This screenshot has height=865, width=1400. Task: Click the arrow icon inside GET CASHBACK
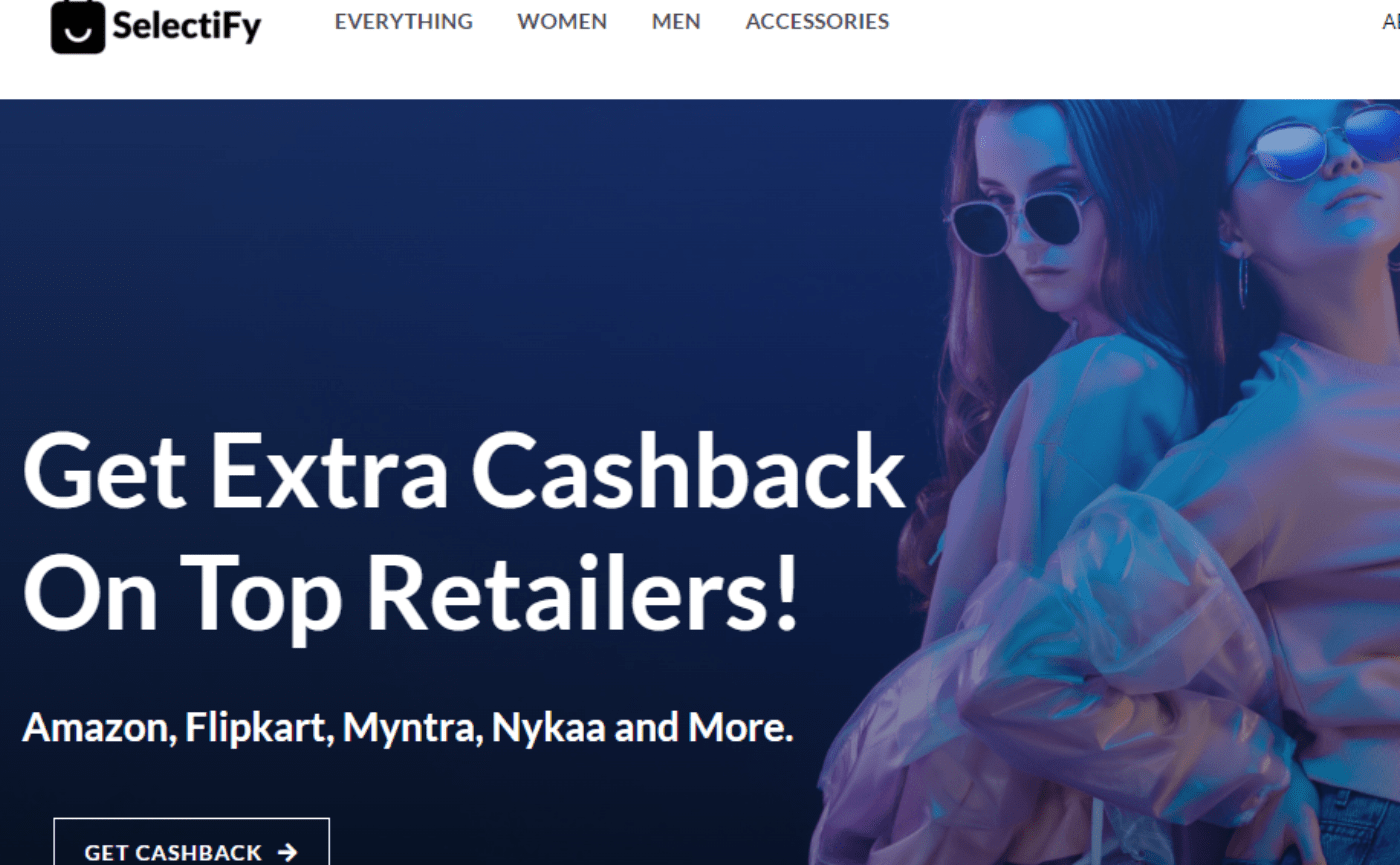coord(288,852)
